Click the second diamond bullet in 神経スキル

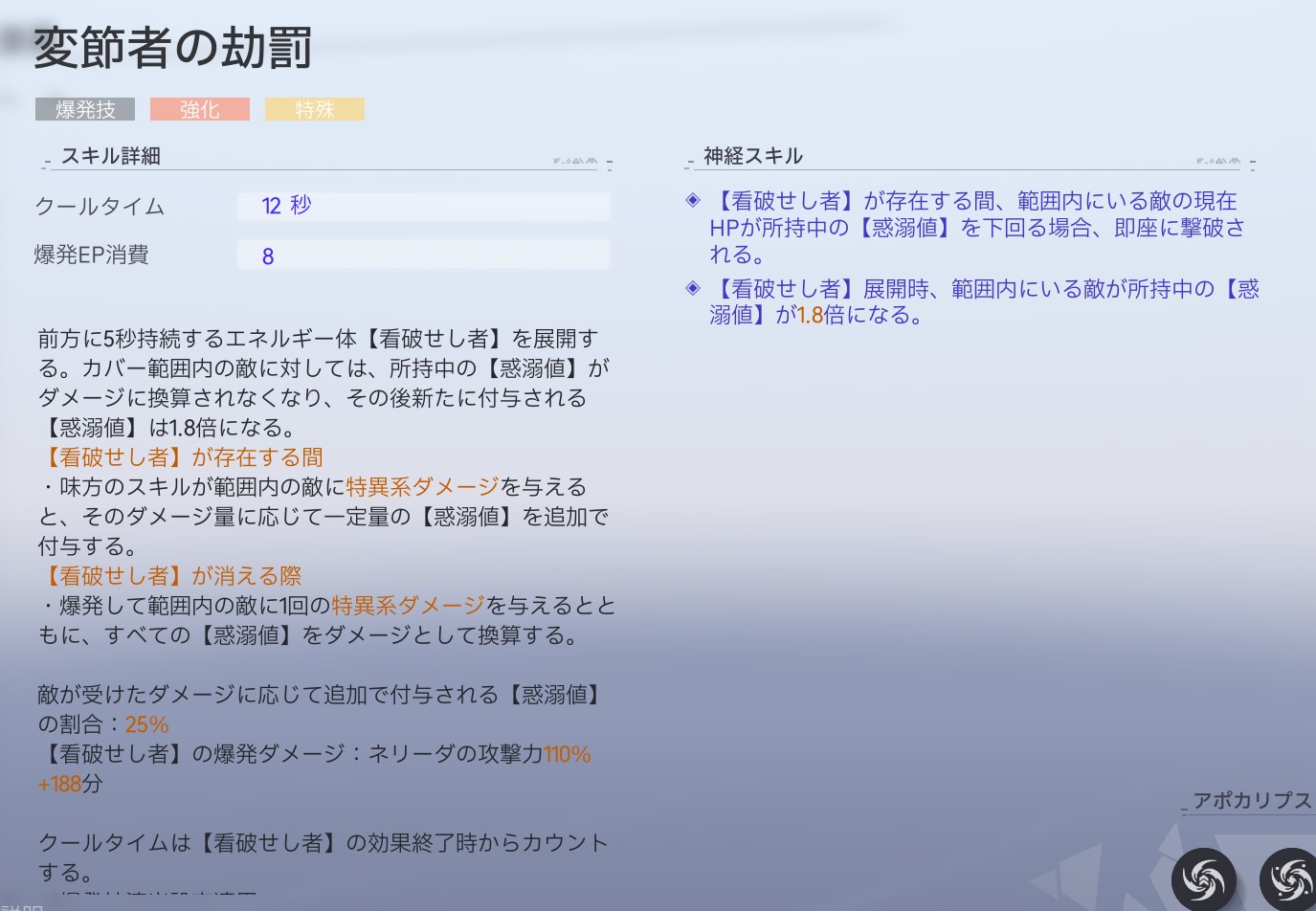(693, 288)
